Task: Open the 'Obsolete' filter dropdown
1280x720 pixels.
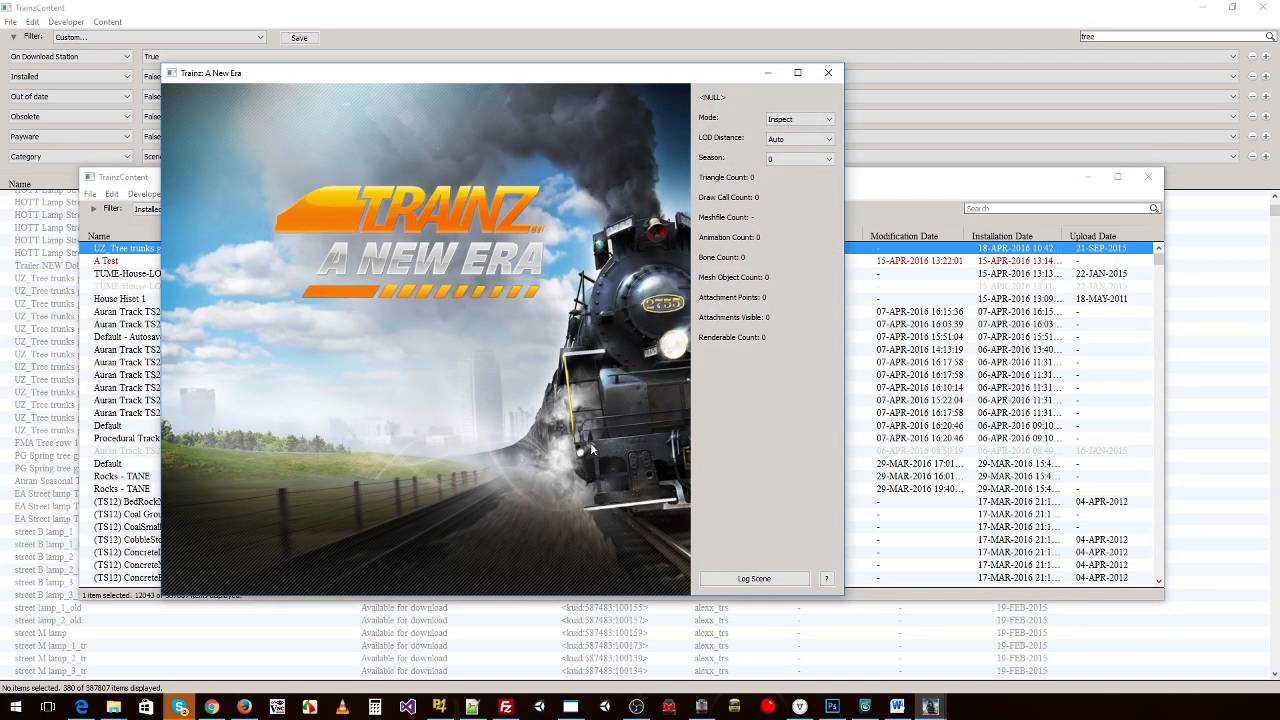Action: coord(70,117)
